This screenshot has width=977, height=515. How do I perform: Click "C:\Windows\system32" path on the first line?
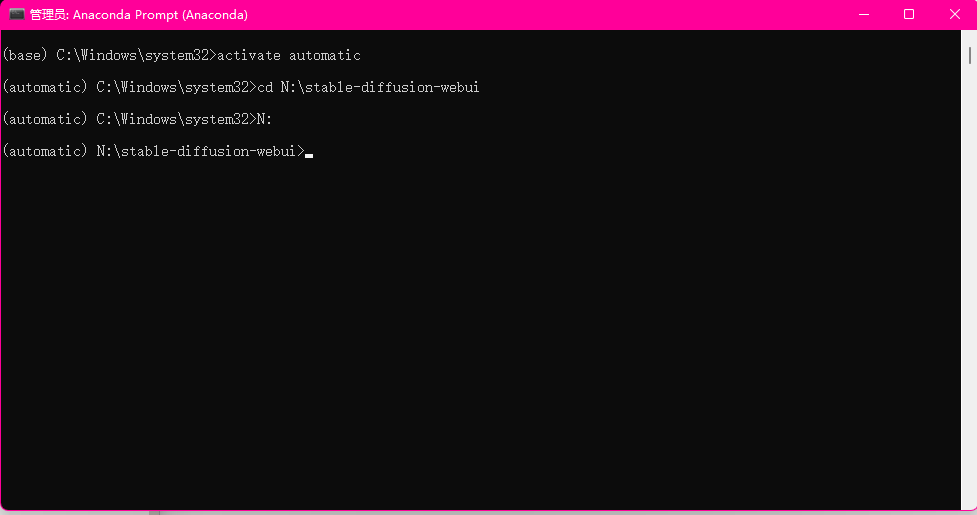[132, 55]
